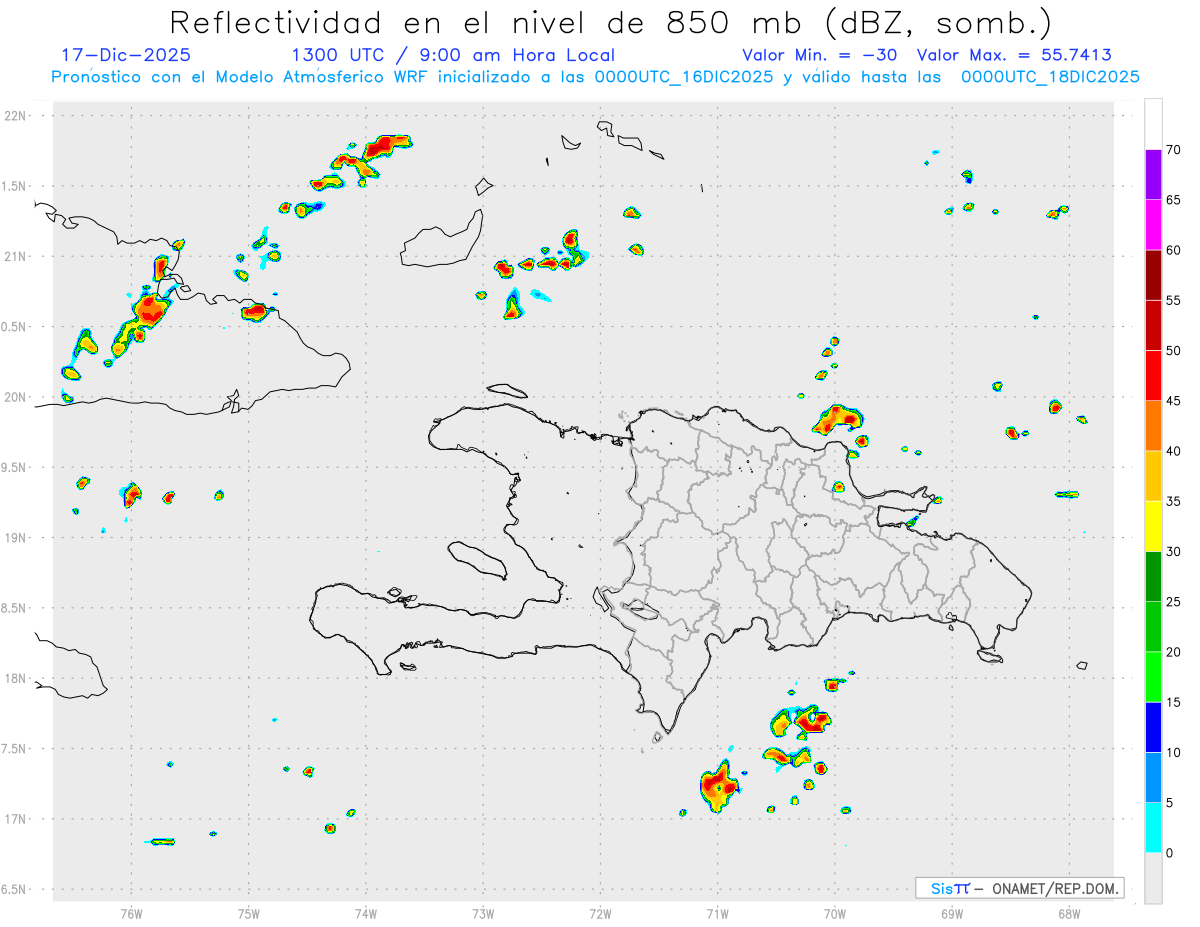Click the '15' label on the color scale
1200x927 pixels.
tap(1174, 703)
